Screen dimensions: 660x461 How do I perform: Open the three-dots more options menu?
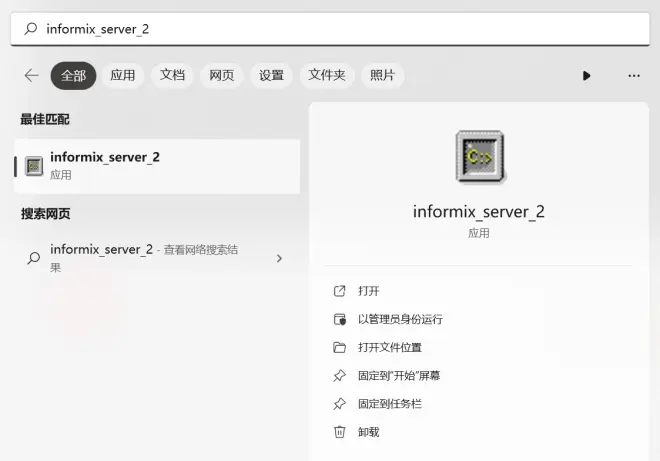(x=634, y=76)
